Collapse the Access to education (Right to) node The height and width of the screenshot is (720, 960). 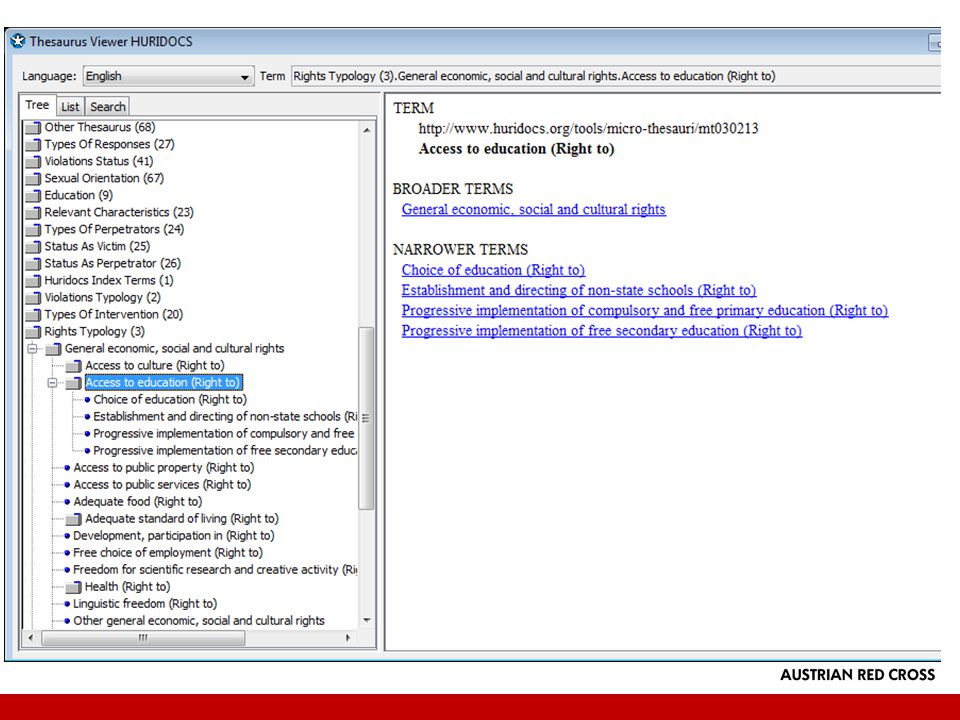52,383
